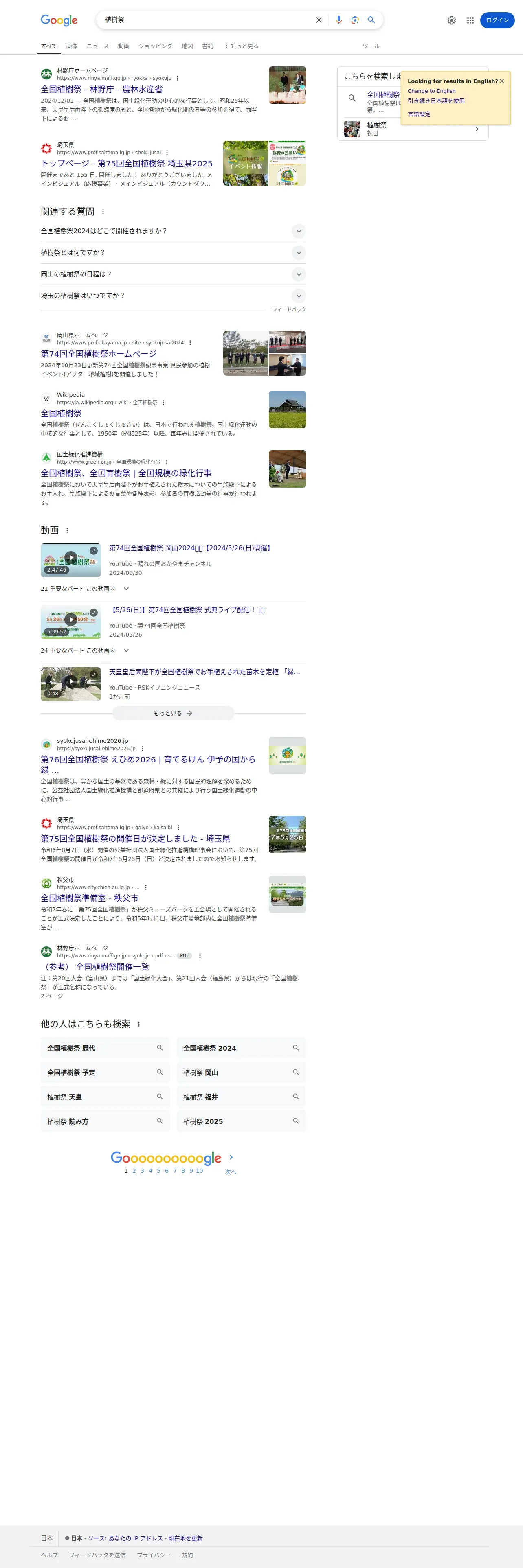The height and width of the screenshot is (1568, 523).
Task: Open 言語設定 link in popup
Action: click(x=419, y=114)
